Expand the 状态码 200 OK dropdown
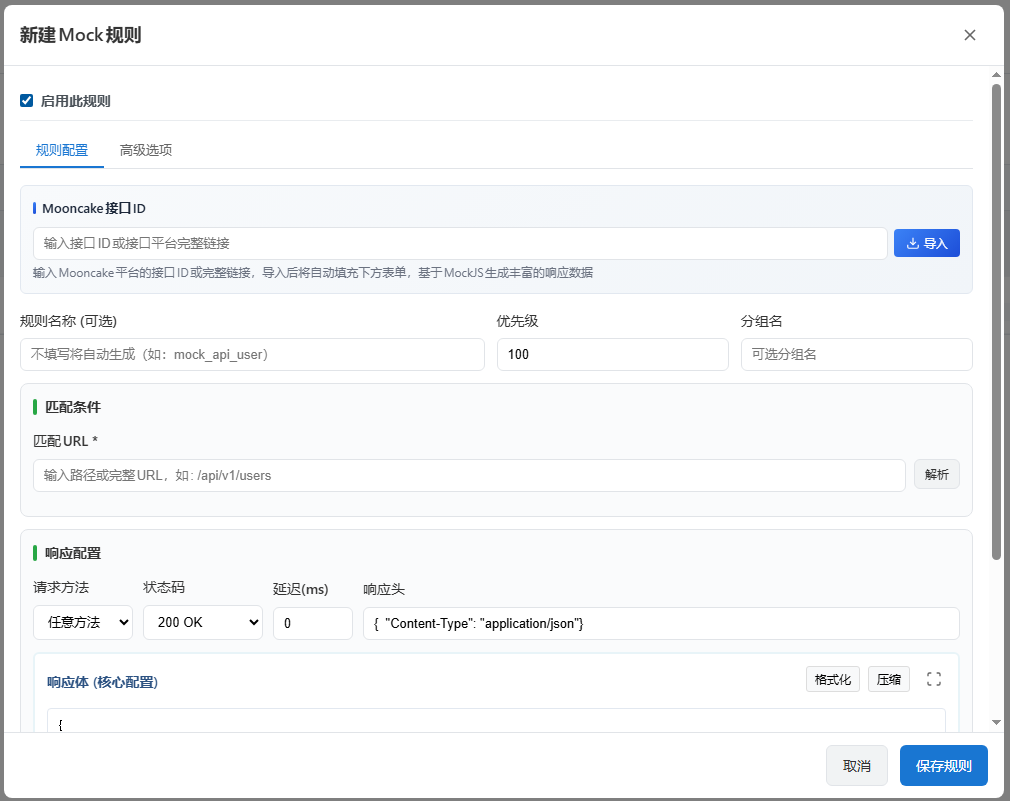Image resolution: width=1010 pixels, height=801 pixels. tap(203, 622)
